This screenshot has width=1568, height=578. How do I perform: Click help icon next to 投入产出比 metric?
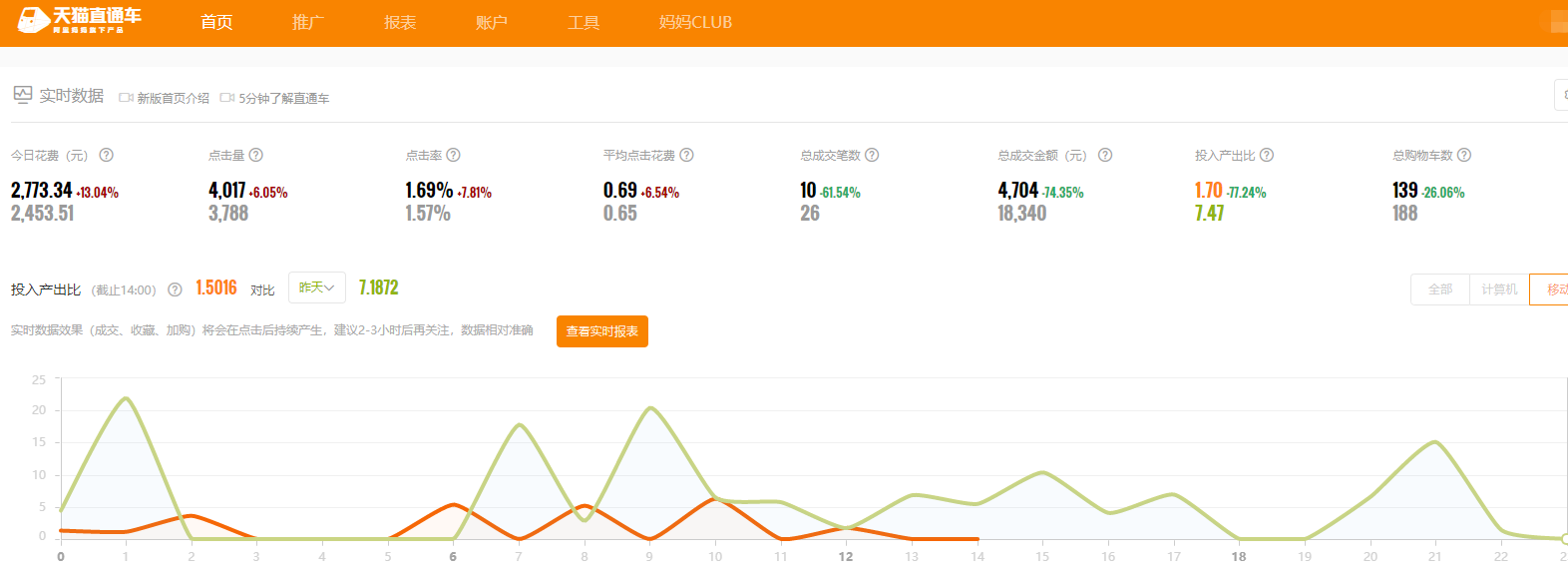click(1267, 155)
